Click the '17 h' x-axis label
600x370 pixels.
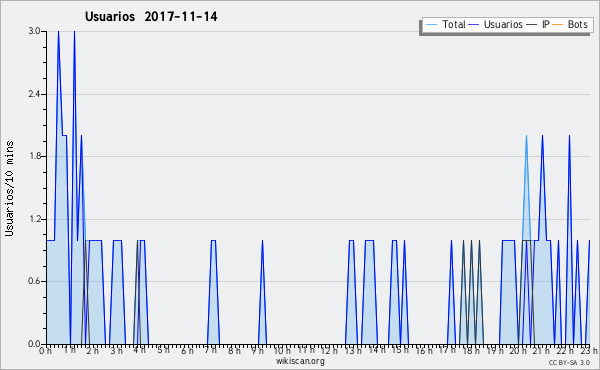click(447, 350)
